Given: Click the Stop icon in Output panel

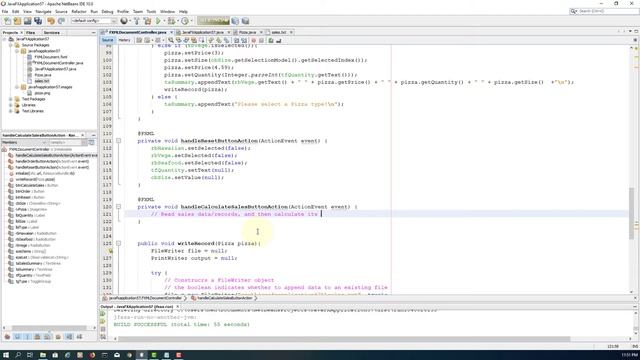Looking at the screenshot, I should 103,329.
